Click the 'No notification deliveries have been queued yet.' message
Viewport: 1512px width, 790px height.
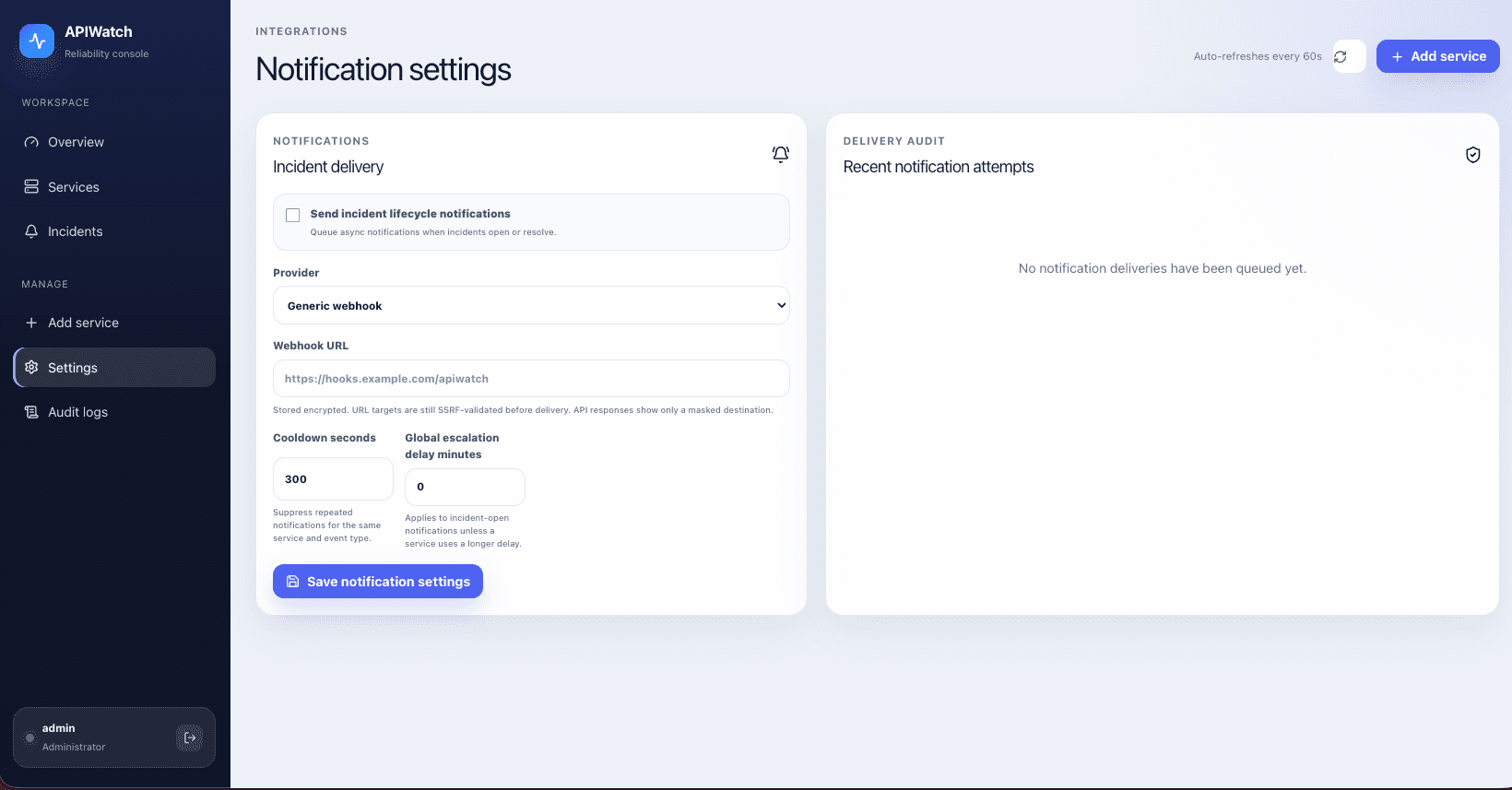(x=1163, y=268)
